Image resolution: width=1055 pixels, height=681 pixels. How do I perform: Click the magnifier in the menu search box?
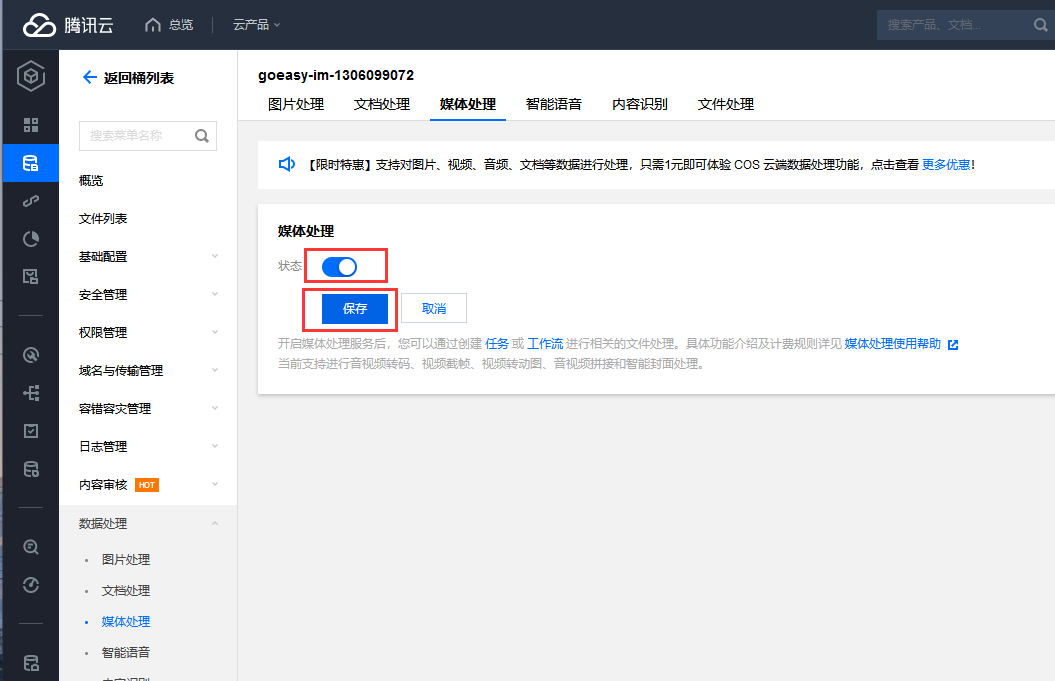(x=201, y=136)
